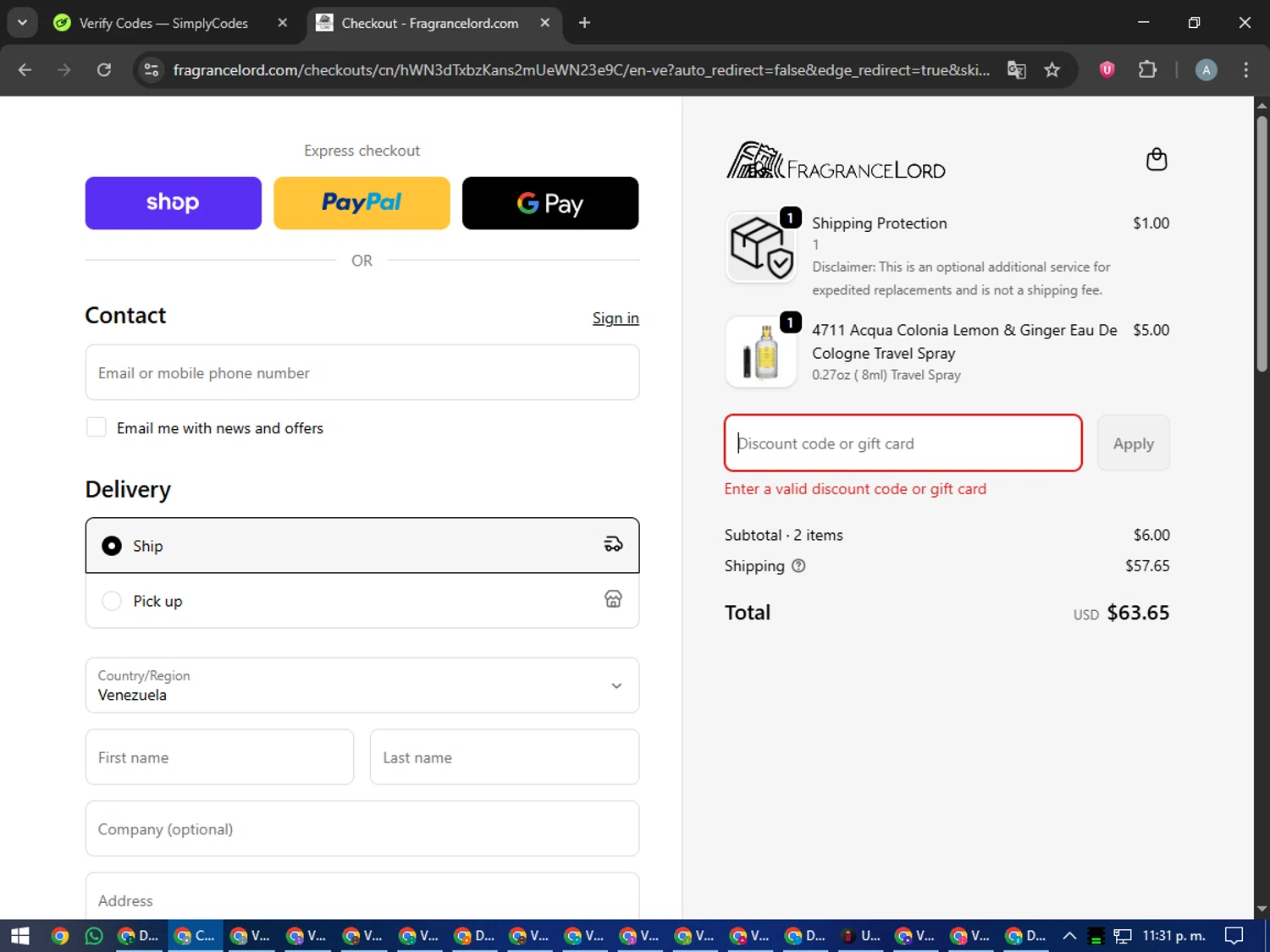This screenshot has height=952, width=1270.
Task: Open the tab search dropdown arrow
Action: (x=22, y=23)
